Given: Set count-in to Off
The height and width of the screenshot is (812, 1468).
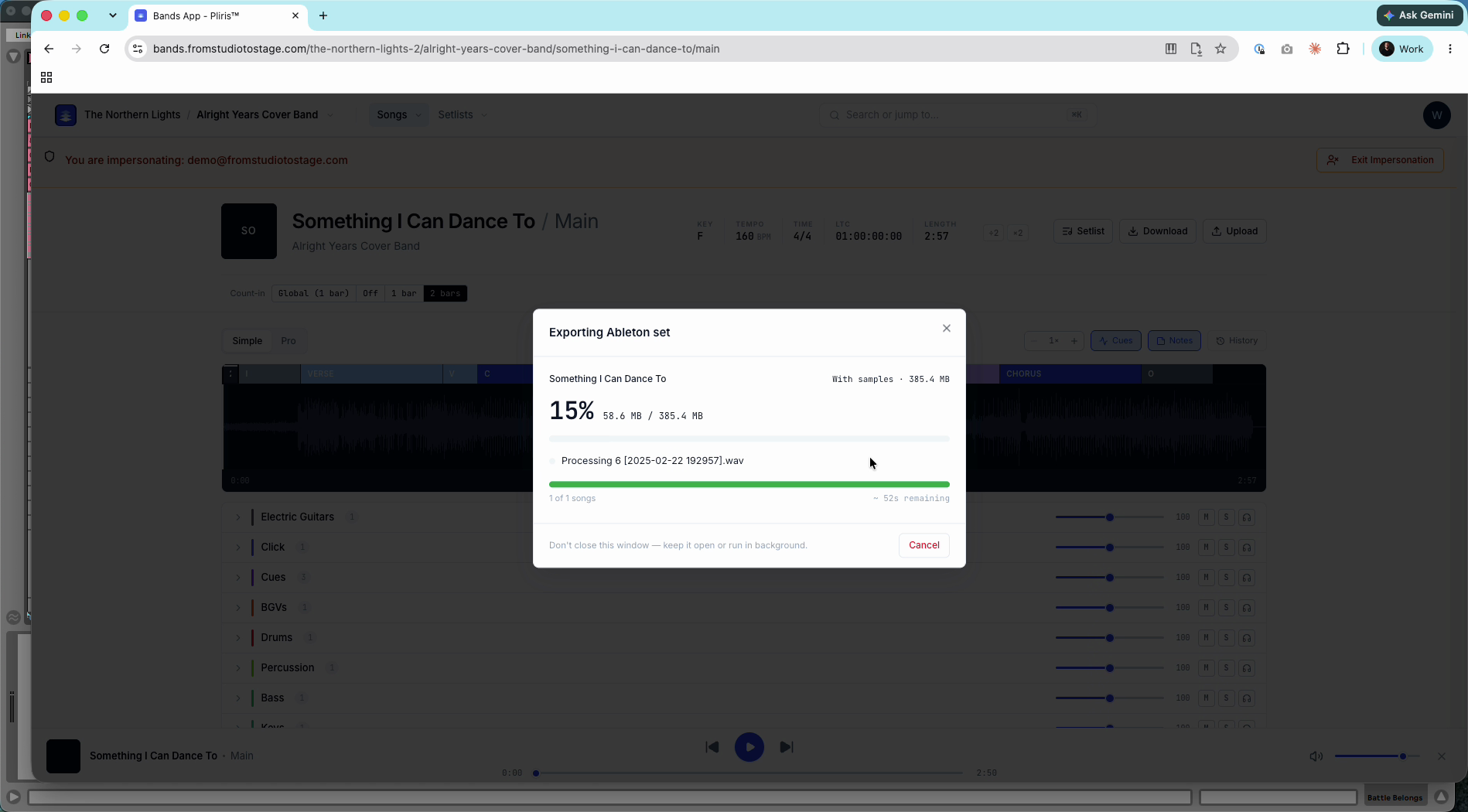Looking at the screenshot, I should pyautogui.click(x=370, y=294).
